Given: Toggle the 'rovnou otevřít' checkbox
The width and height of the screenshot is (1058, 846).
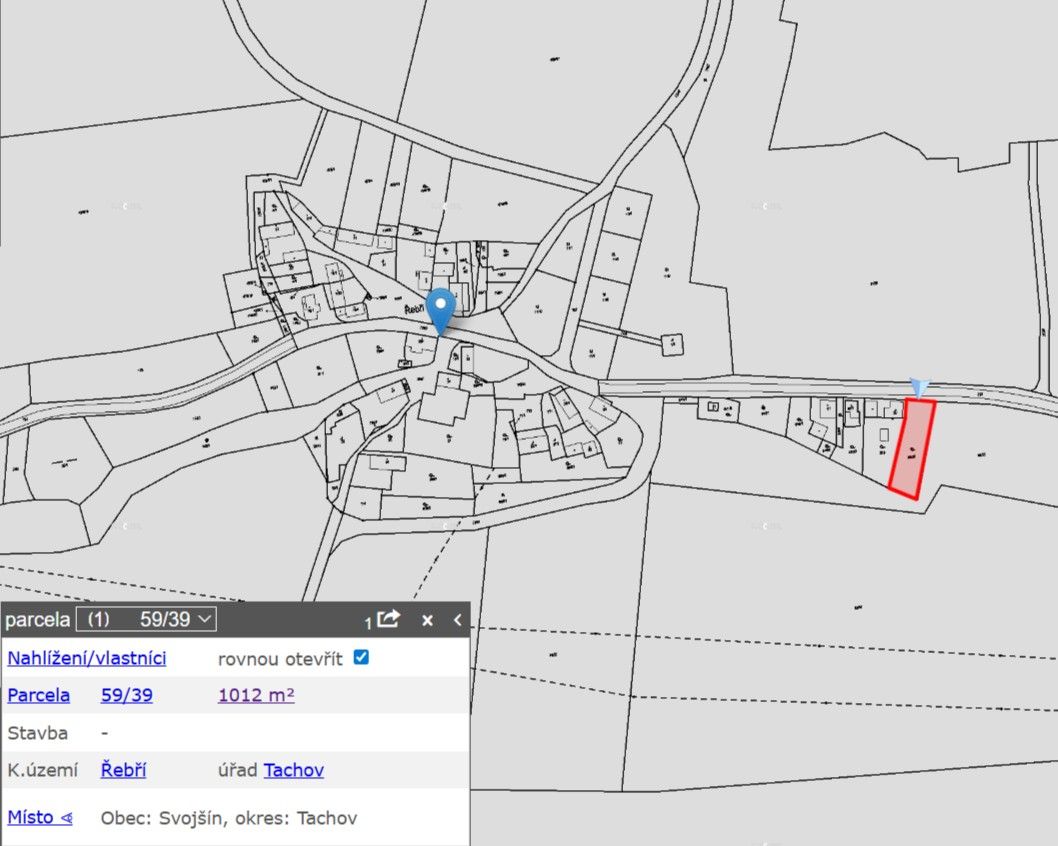Looking at the screenshot, I should [x=362, y=657].
